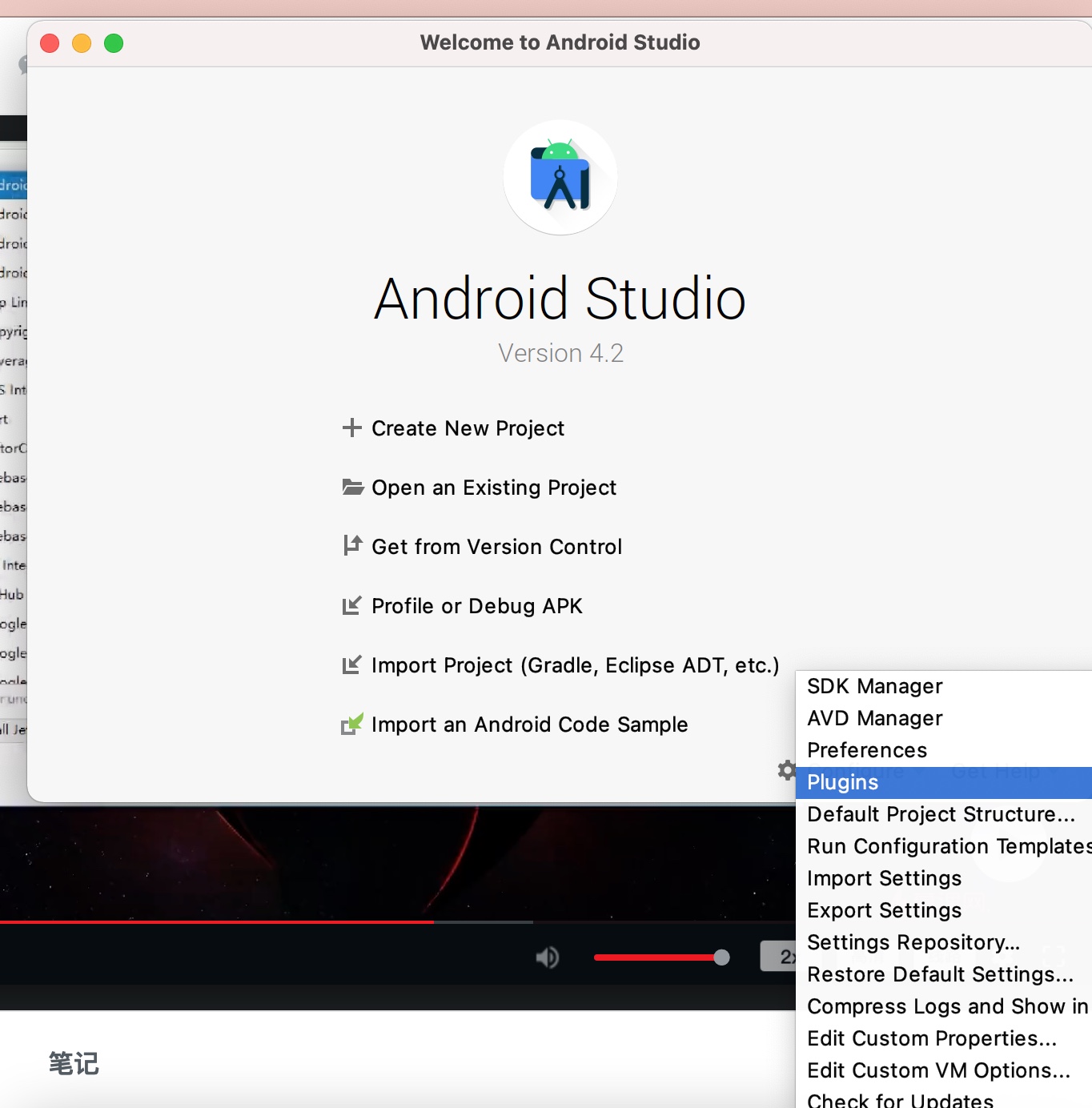
Task: Click the red volume slider handle
Action: (x=721, y=957)
